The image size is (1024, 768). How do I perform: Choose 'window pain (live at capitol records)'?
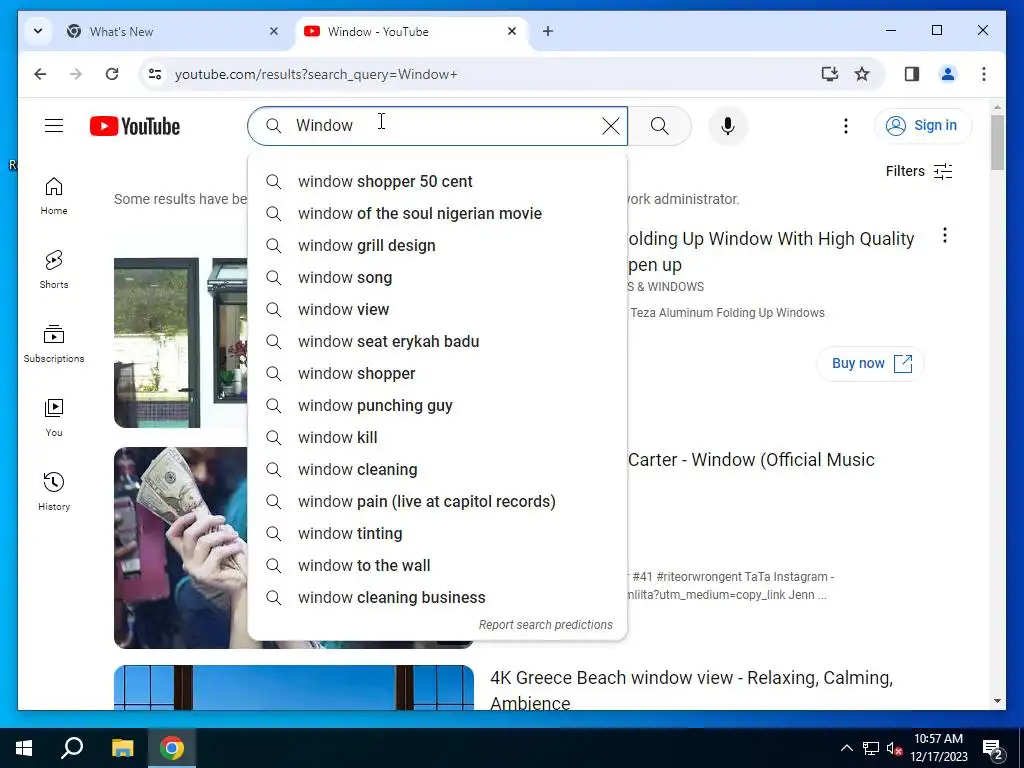pos(438,502)
